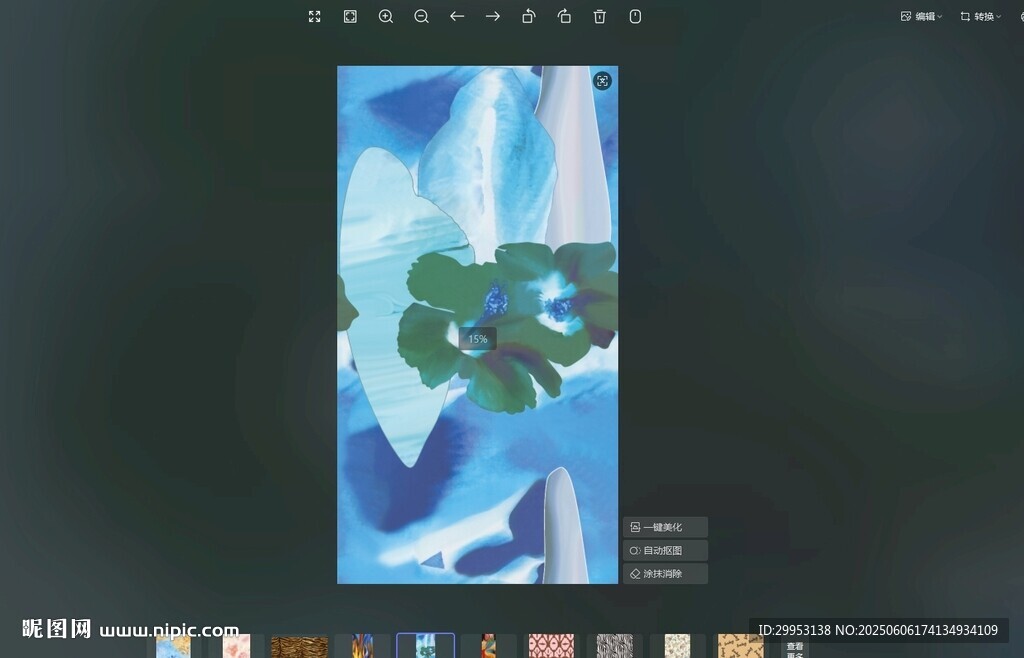The width and height of the screenshot is (1024, 658).
Task: Click the 一键美化 button
Action: (665, 527)
